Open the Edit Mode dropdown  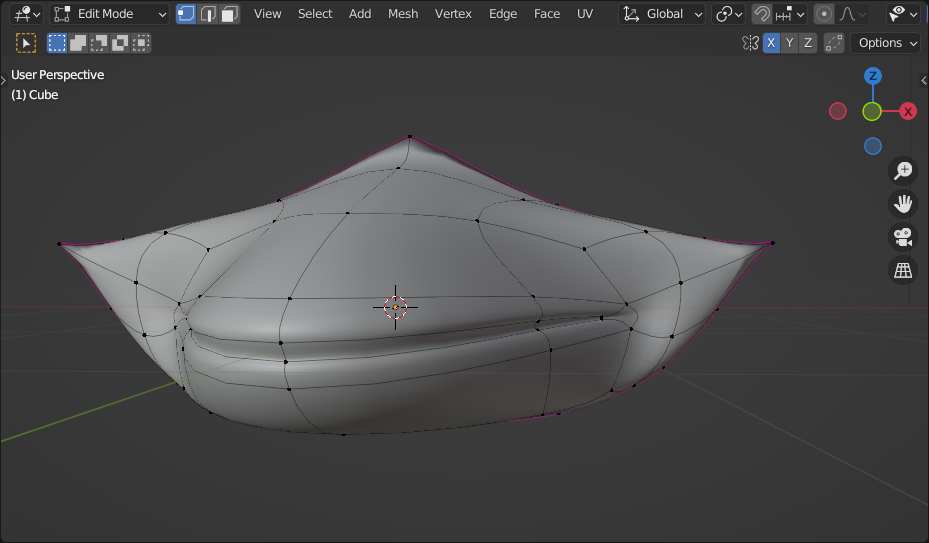tap(110, 14)
